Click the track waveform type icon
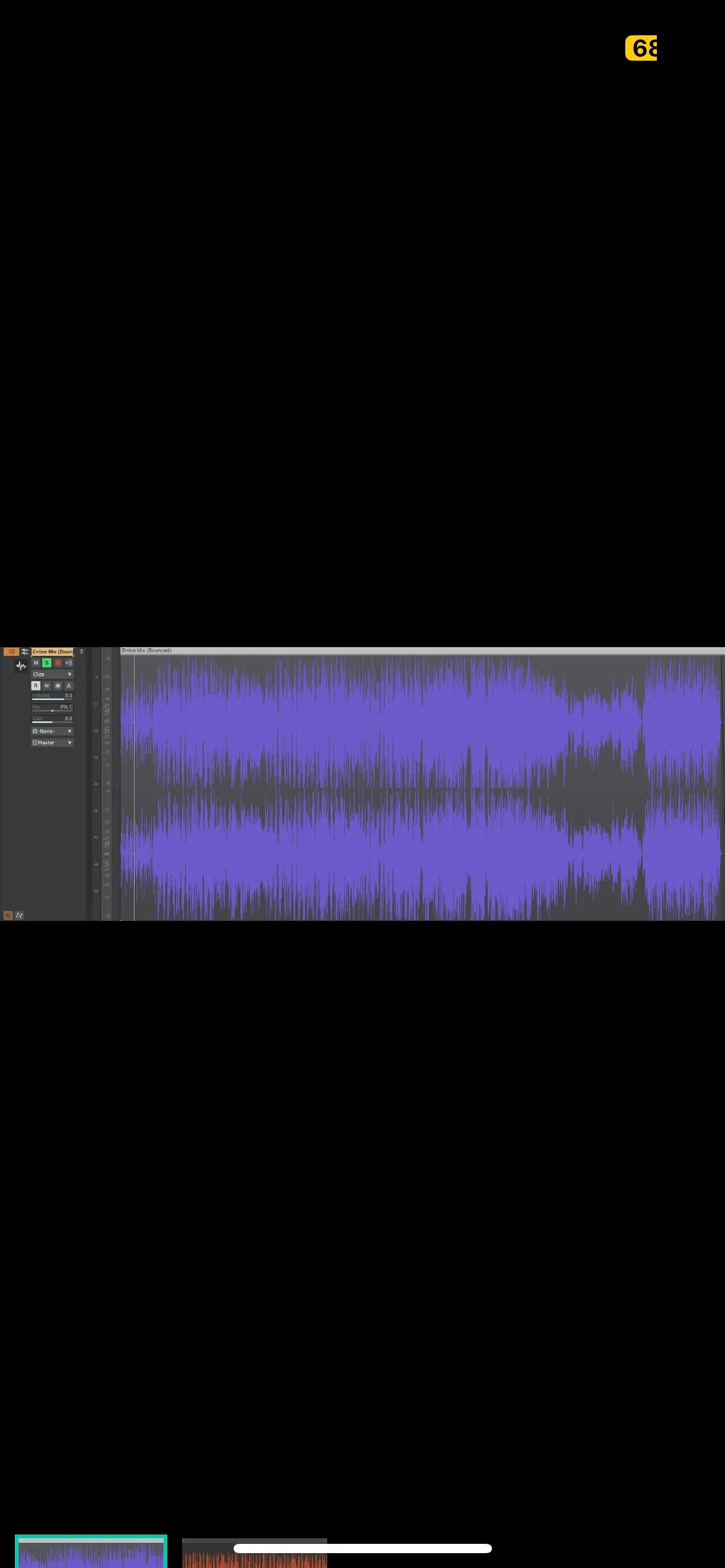This screenshot has height=1568, width=725. coord(21,666)
